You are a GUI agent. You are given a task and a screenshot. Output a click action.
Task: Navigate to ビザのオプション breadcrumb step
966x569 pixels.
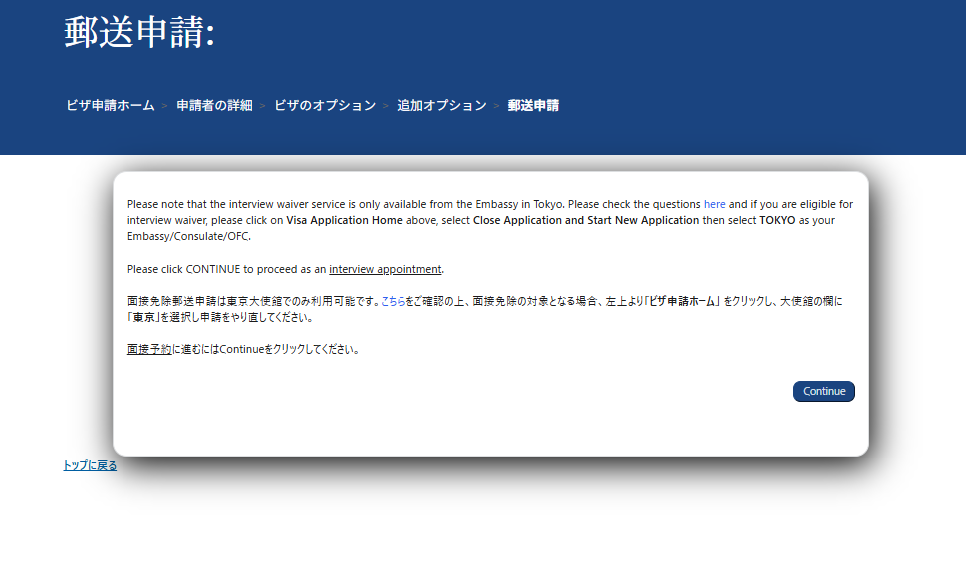click(325, 105)
